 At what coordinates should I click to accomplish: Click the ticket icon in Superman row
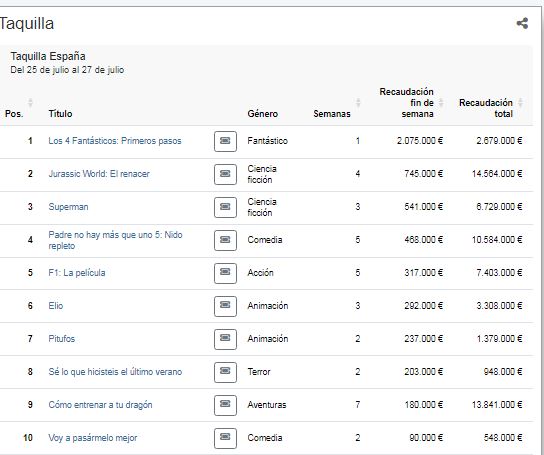pyautogui.click(x=225, y=207)
